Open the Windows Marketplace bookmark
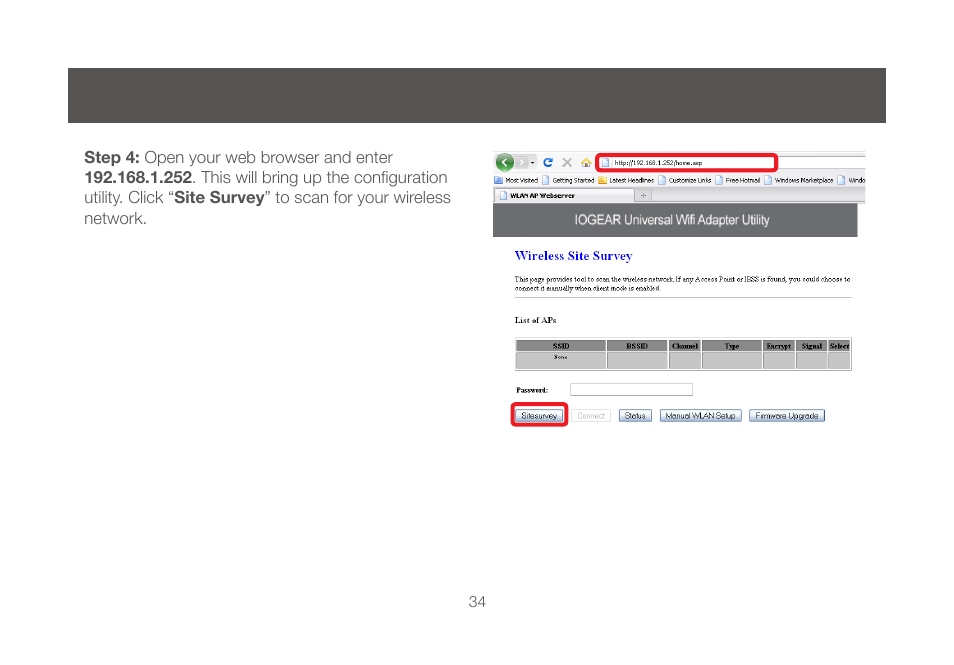The height and width of the screenshot is (665, 954). pos(799,180)
